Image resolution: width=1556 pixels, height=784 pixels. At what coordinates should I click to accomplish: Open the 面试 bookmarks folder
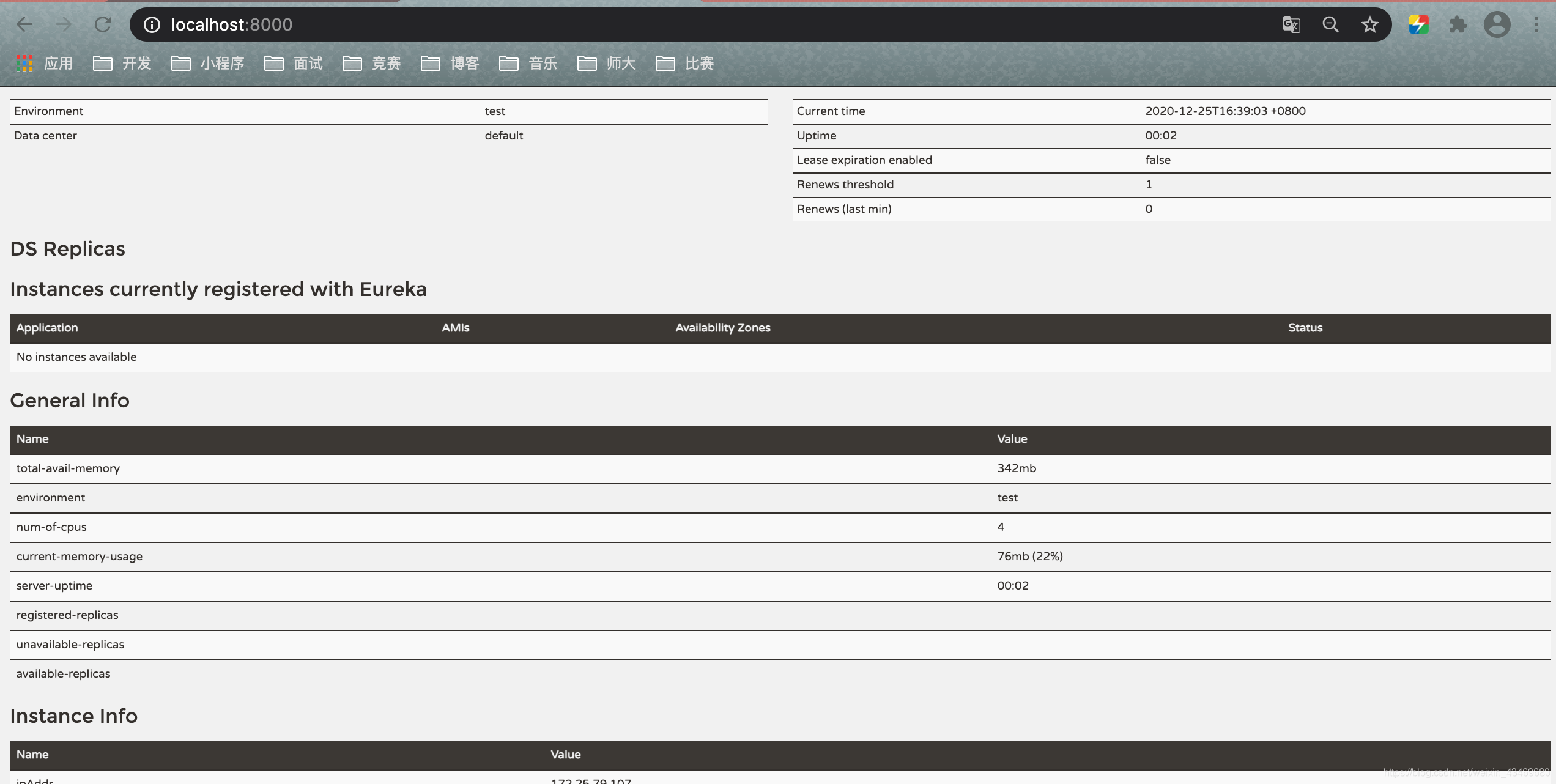[293, 63]
